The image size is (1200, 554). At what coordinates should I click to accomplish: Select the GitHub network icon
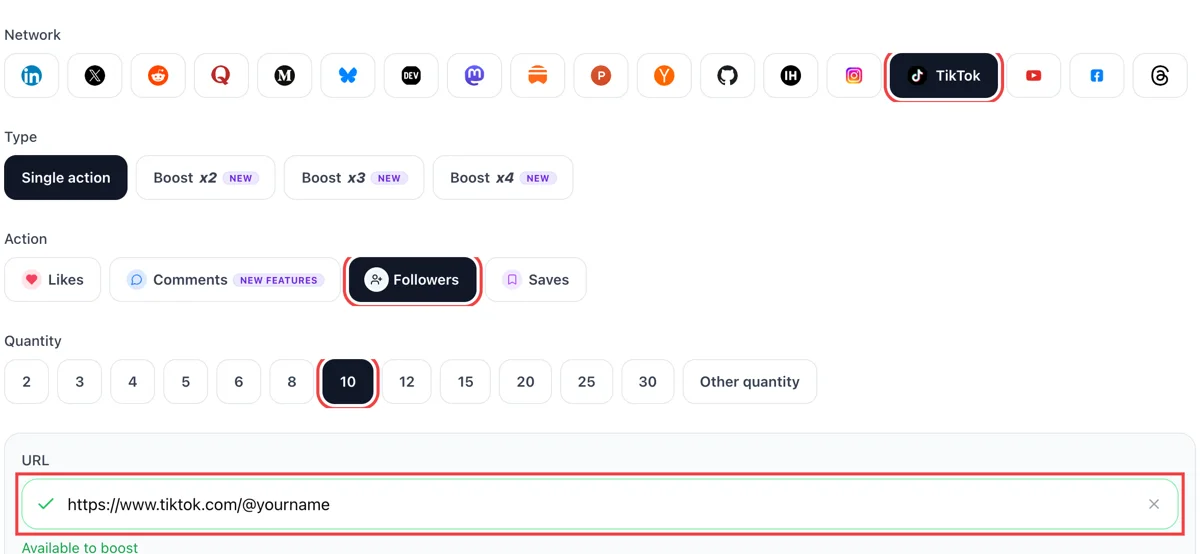pos(728,76)
